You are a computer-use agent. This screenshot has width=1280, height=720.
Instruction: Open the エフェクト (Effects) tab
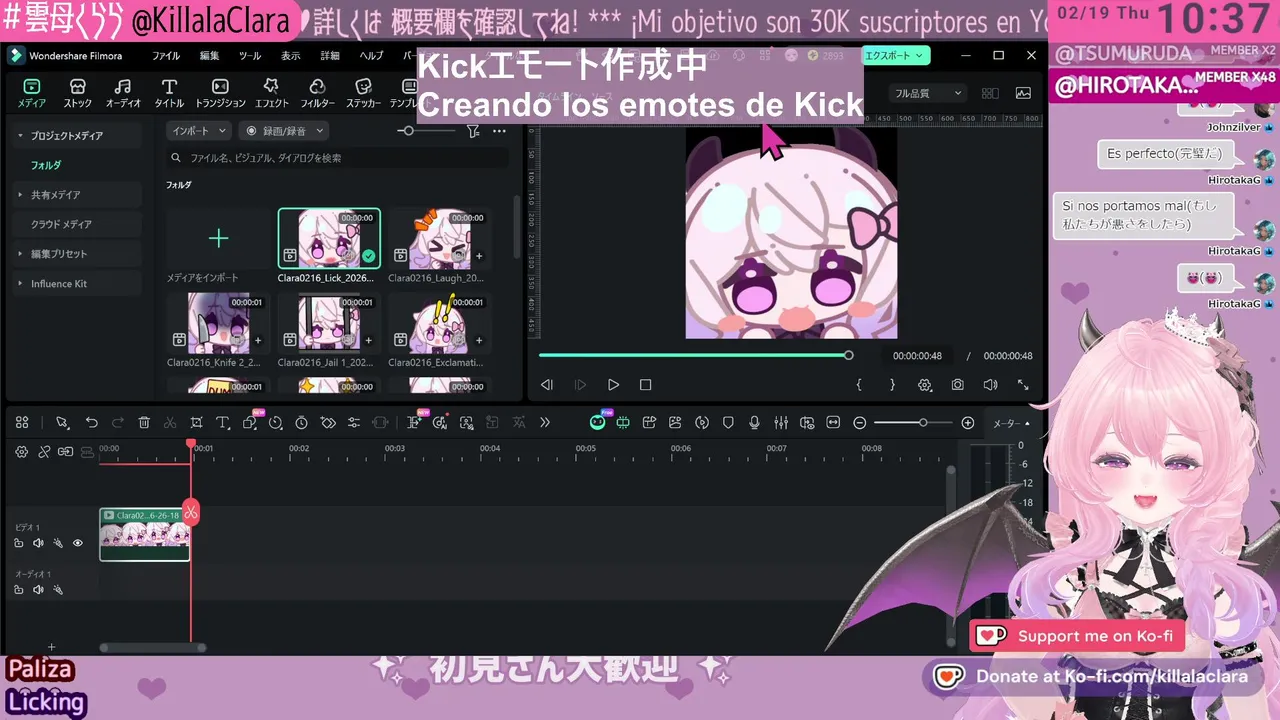(271, 93)
